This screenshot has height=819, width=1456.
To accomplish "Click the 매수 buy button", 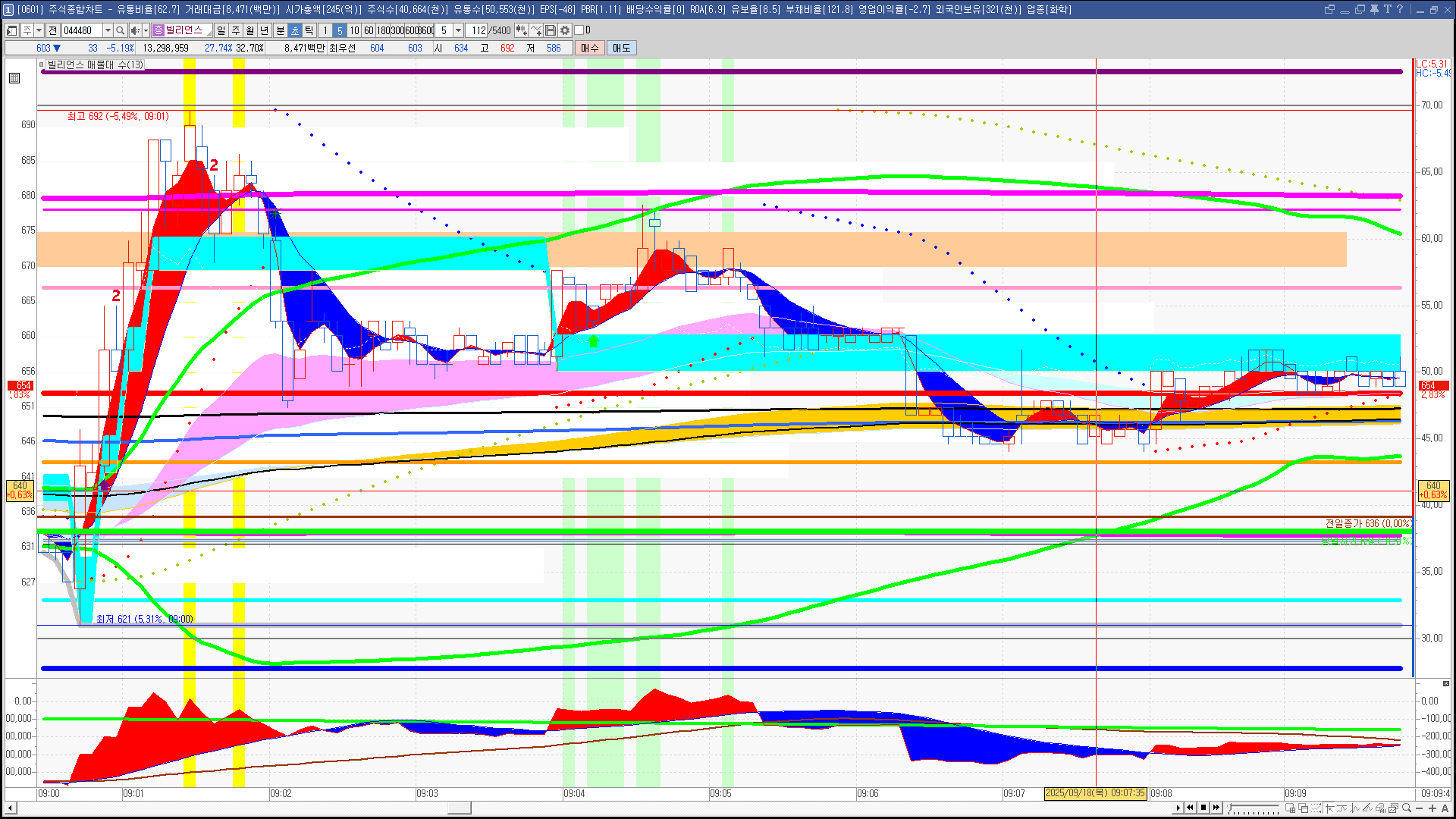I will coord(590,48).
